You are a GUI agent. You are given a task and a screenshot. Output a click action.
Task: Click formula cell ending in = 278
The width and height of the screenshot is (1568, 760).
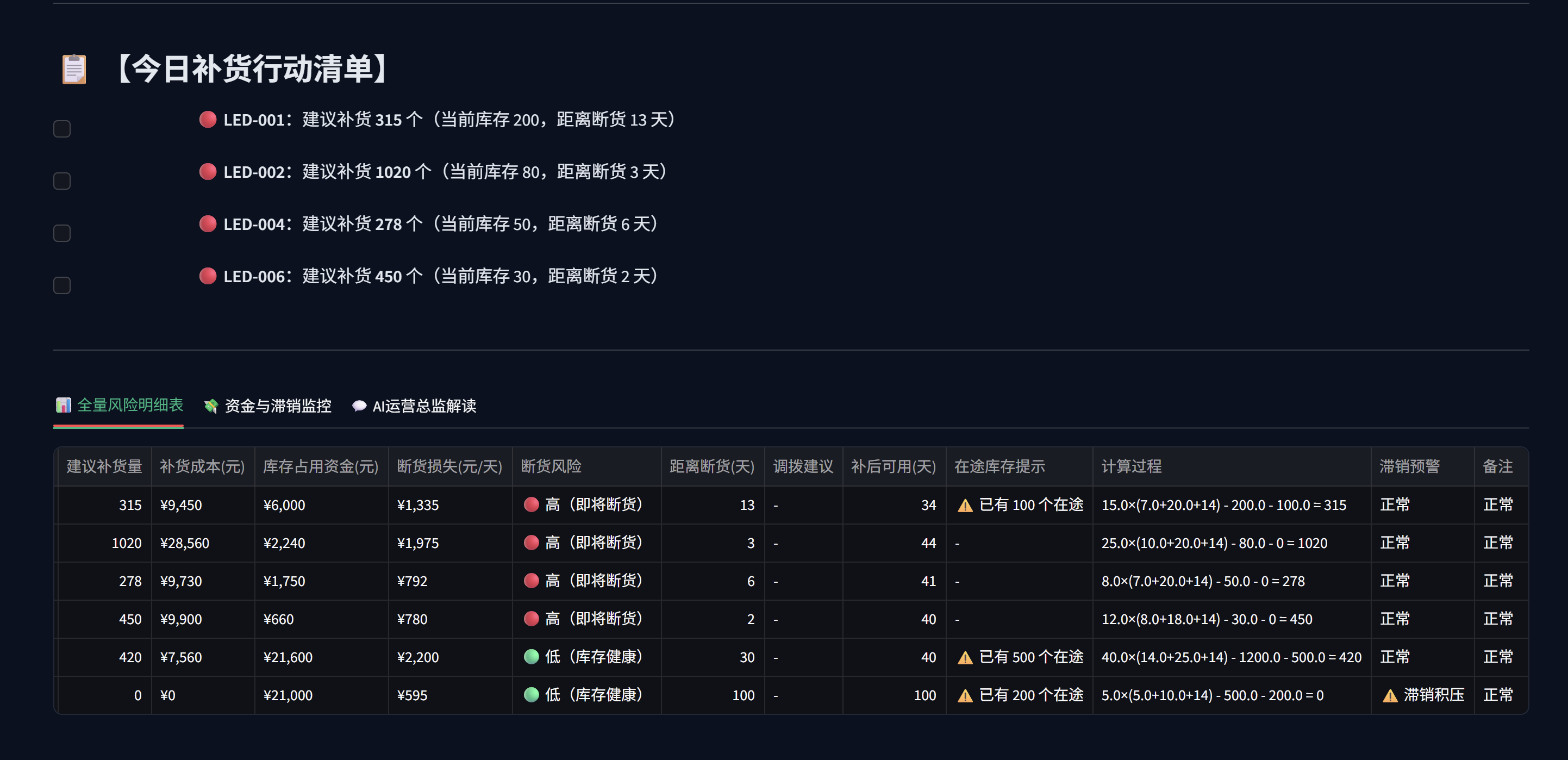(x=1232, y=581)
